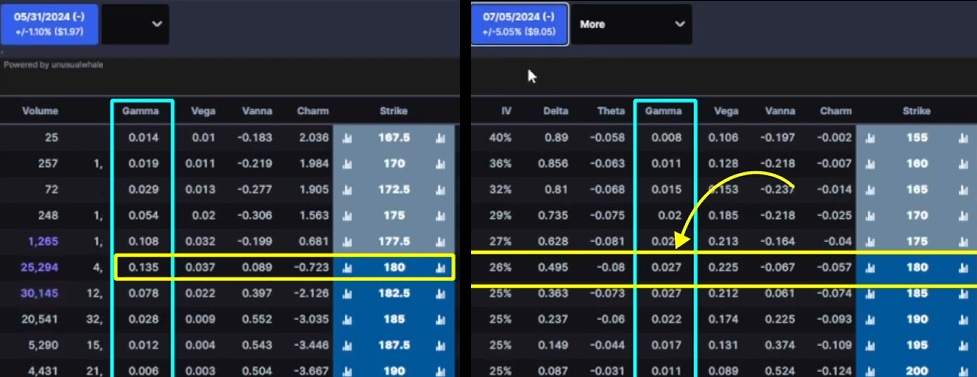In 05/31 chain, open chart icon preceding strike 185
Image resolution: width=977 pixels, height=377 pixels.
pyautogui.click(x=348, y=319)
